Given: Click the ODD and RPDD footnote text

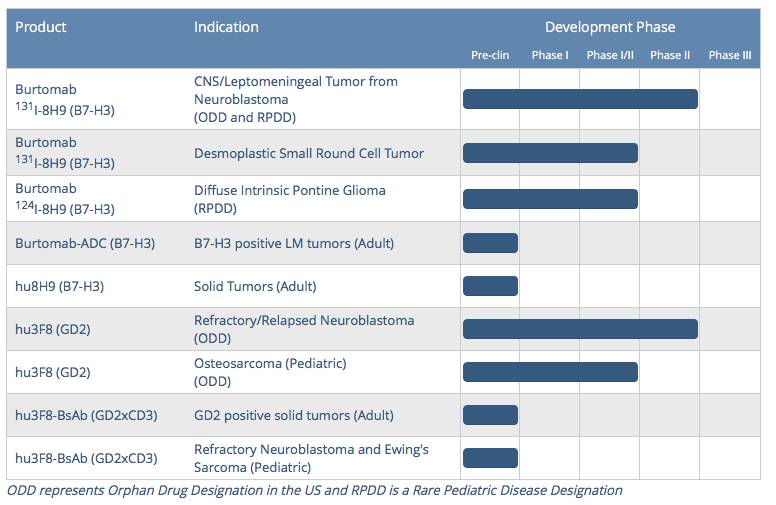Looking at the screenshot, I should [x=315, y=490].
